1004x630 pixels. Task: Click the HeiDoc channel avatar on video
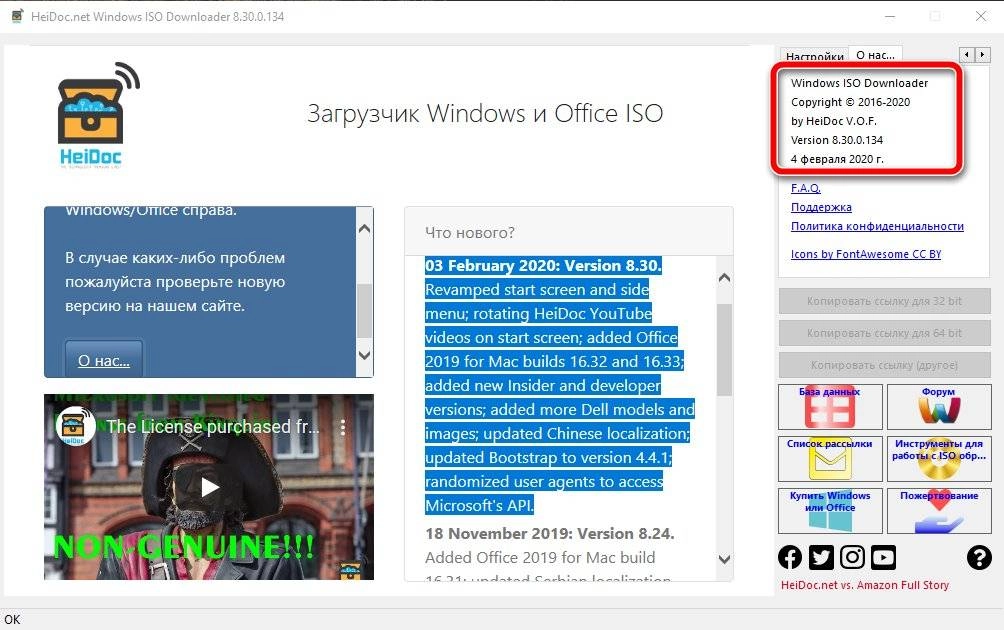[75, 426]
